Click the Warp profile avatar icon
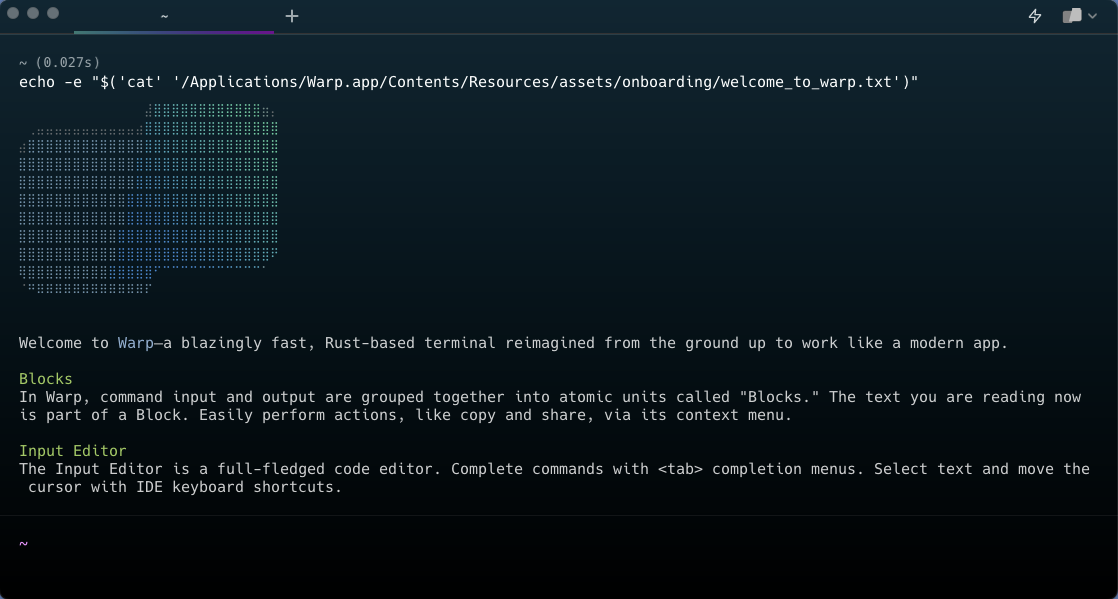The width and height of the screenshot is (1118, 599). click(x=1071, y=16)
